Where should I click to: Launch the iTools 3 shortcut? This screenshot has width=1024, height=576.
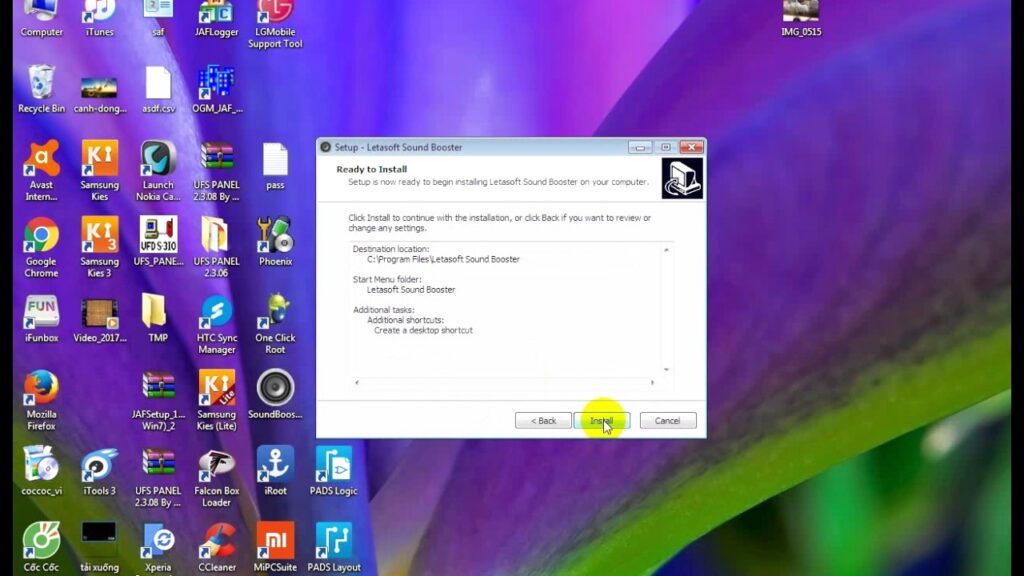[x=99, y=471]
